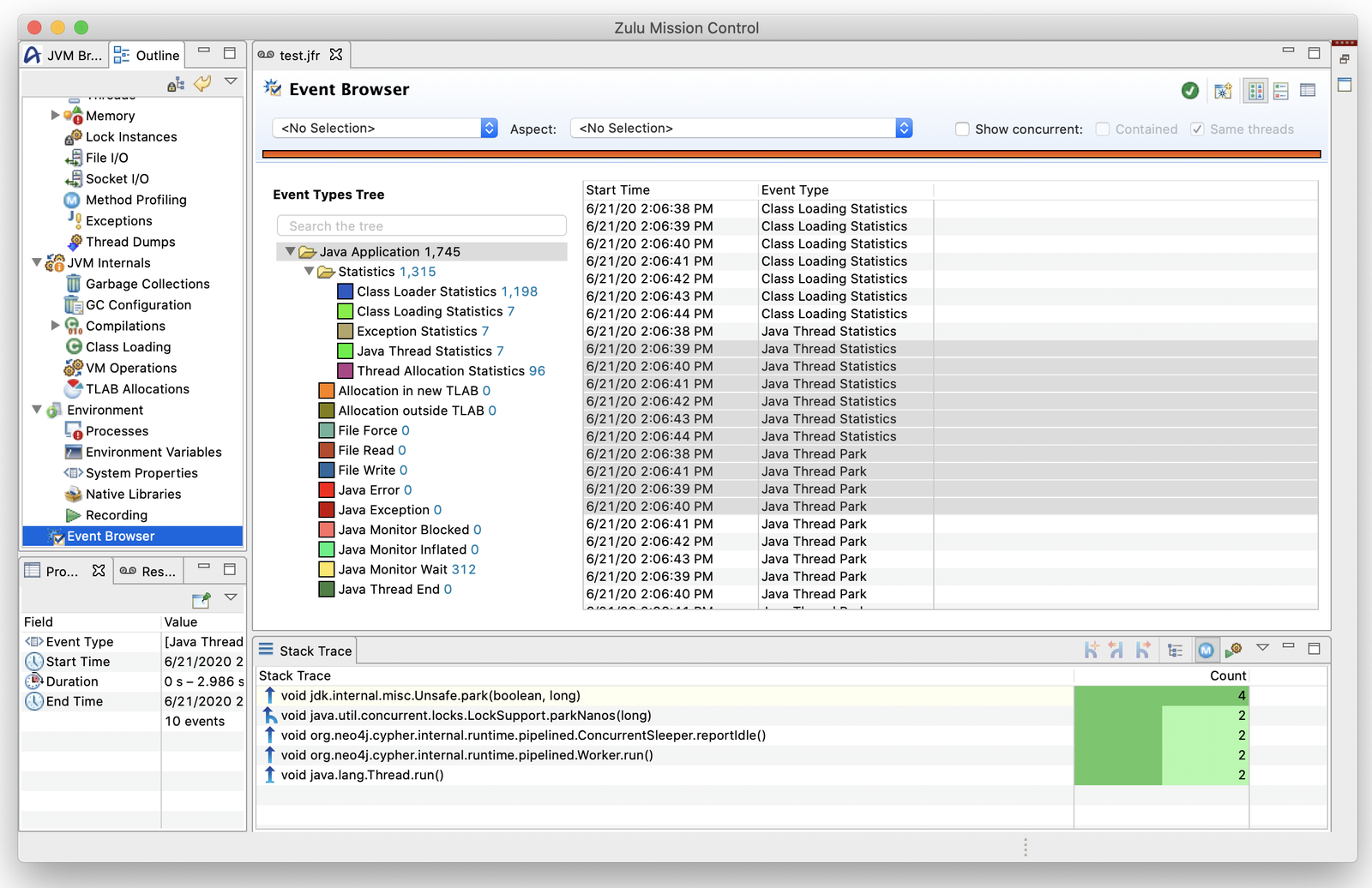Click the Search the tree input field
The image size is (1372, 888).
pos(422,225)
